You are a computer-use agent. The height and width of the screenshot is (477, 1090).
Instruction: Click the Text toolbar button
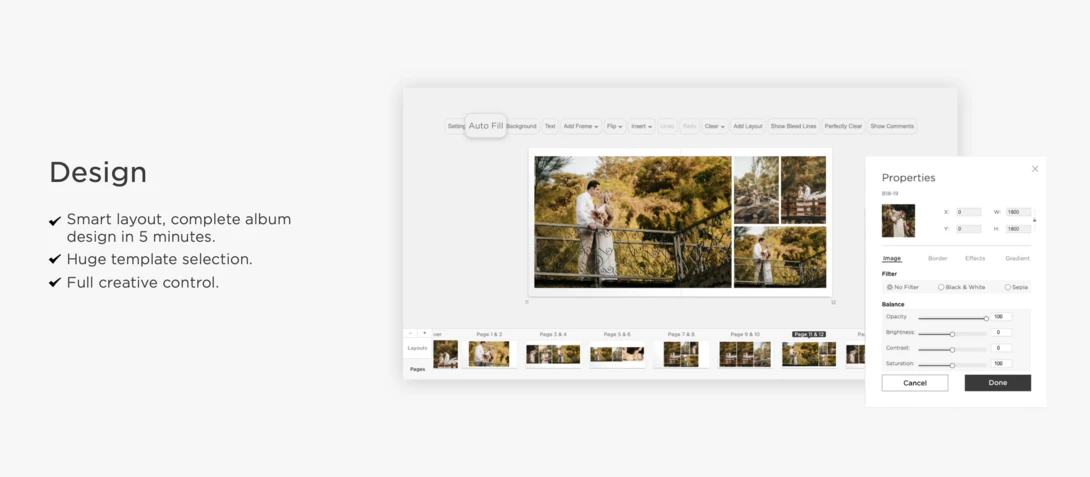click(550, 127)
